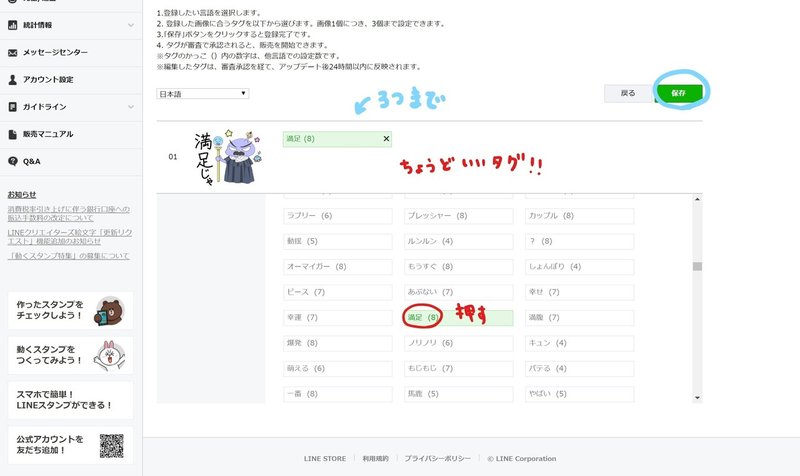
Task: Remove the selected 満足 (8) tag with X
Action: (x=386, y=139)
